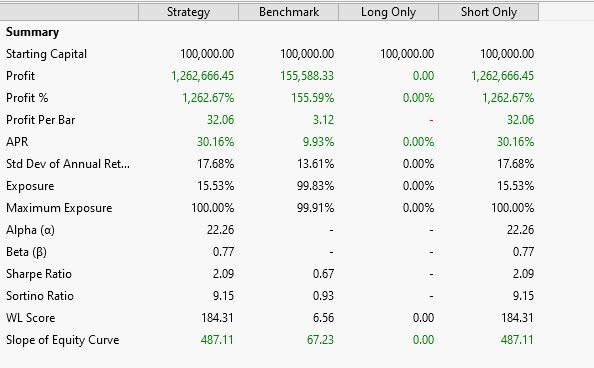Select the Maximum Exposure row label
The height and width of the screenshot is (368, 594).
click(59, 208)
